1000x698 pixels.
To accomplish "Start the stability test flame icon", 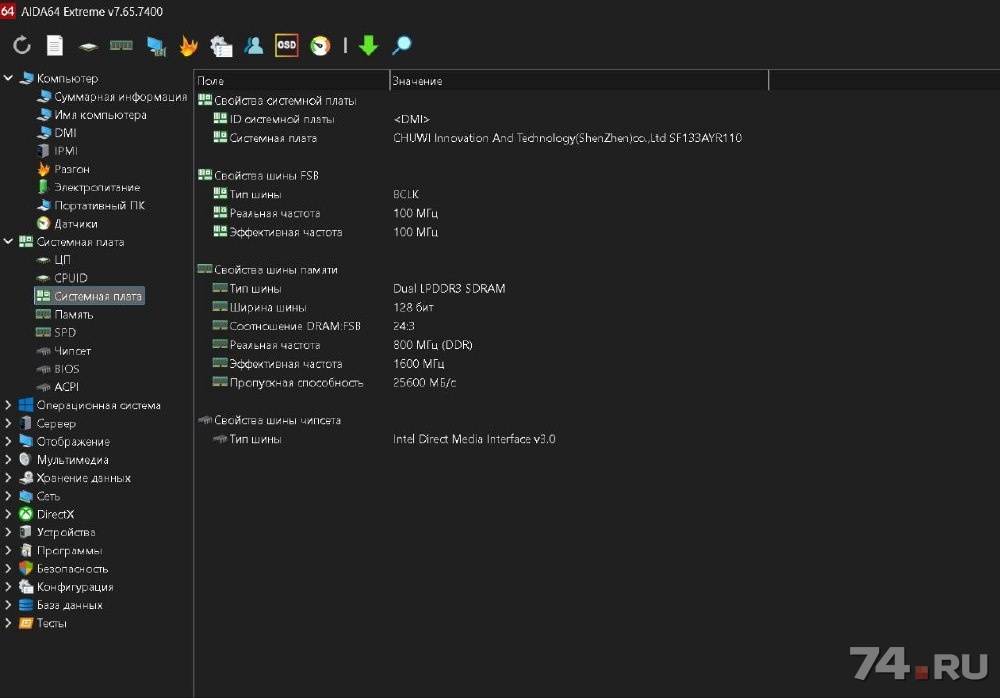I will pos(188,45).
